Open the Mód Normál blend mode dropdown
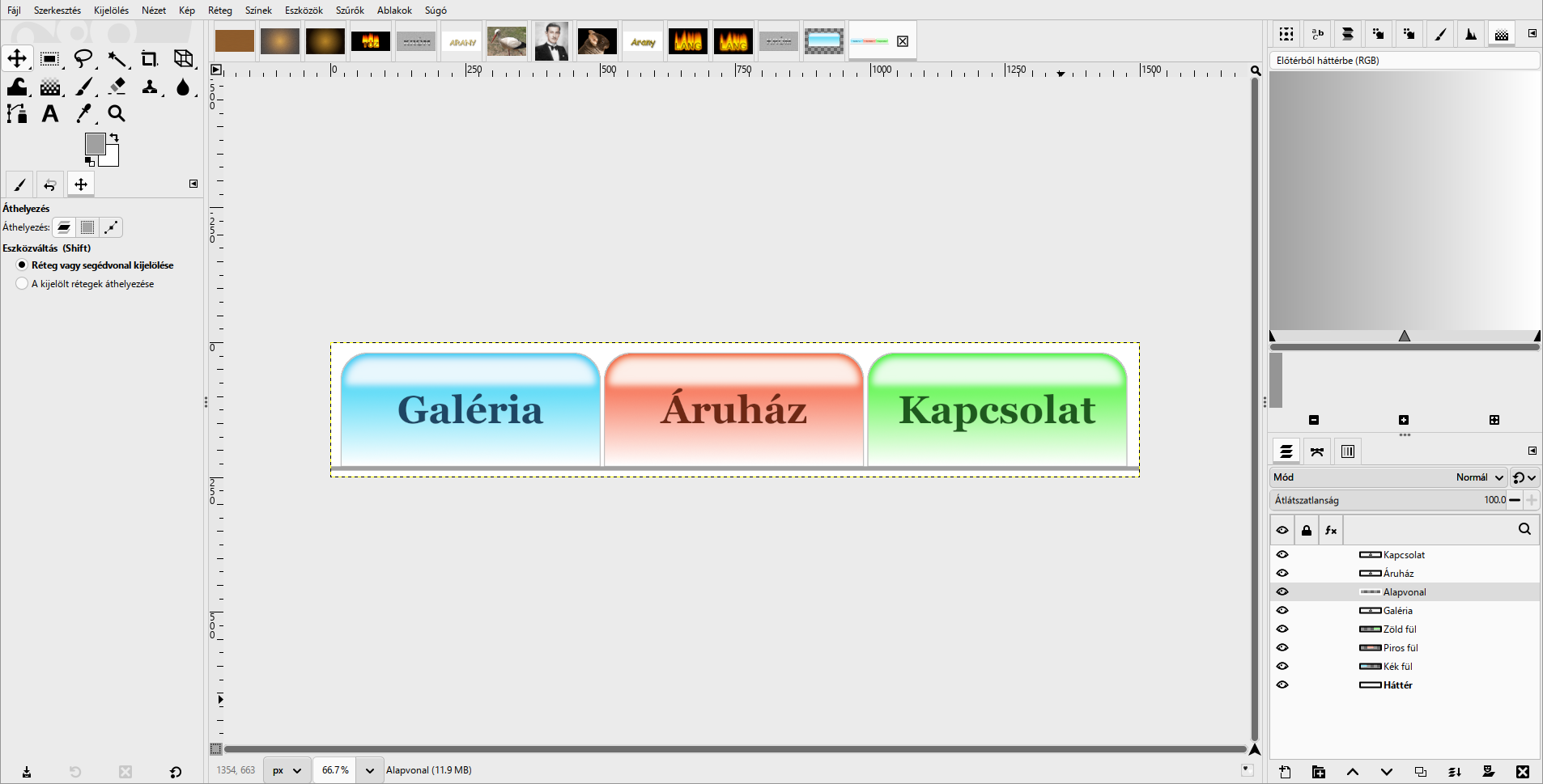This screenshot has height=784, width=1543. (1388, 477)
